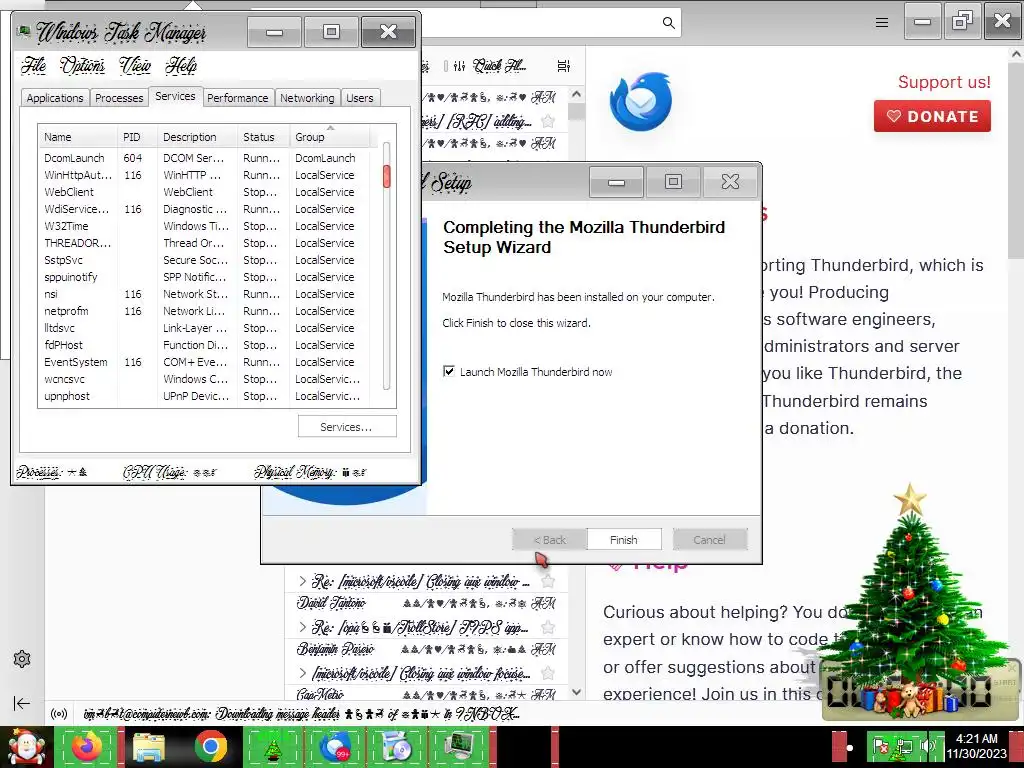Screen dimensions: 1024x768
Task: Click the Back button in setup wizard
Action: (550, 539)
